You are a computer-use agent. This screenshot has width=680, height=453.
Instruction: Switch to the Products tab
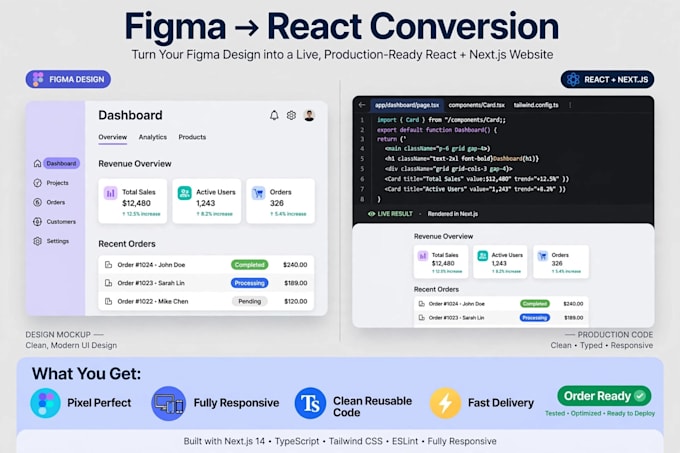coord(192,137)
